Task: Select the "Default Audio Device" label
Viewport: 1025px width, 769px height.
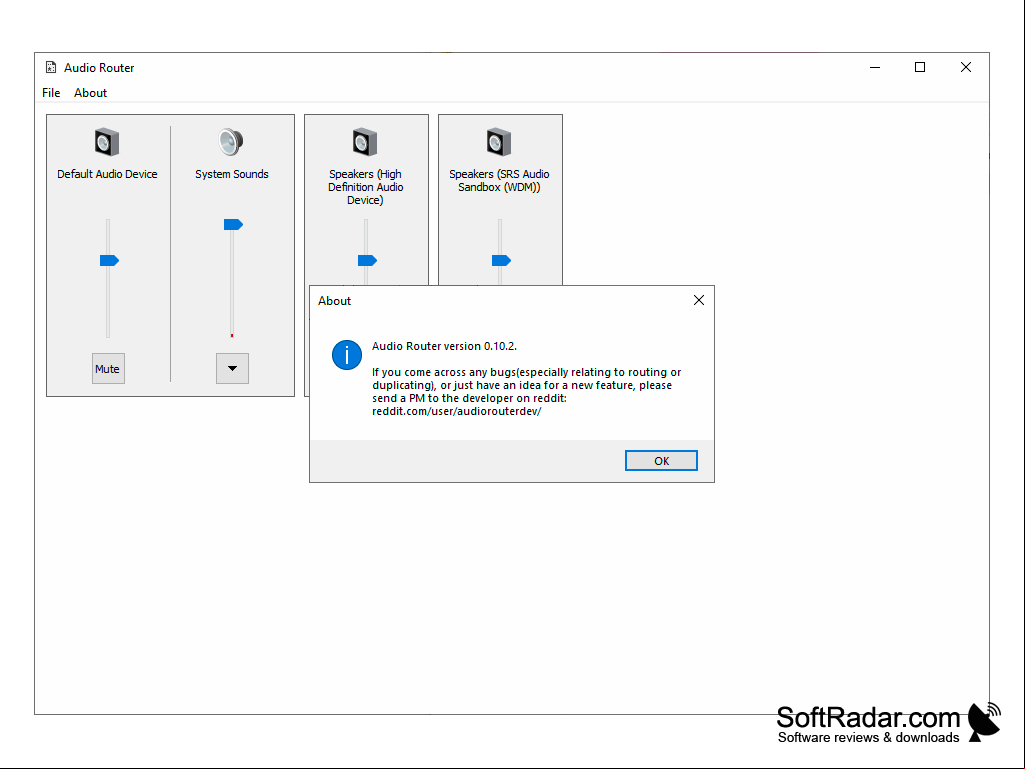Action: [107, 174]
